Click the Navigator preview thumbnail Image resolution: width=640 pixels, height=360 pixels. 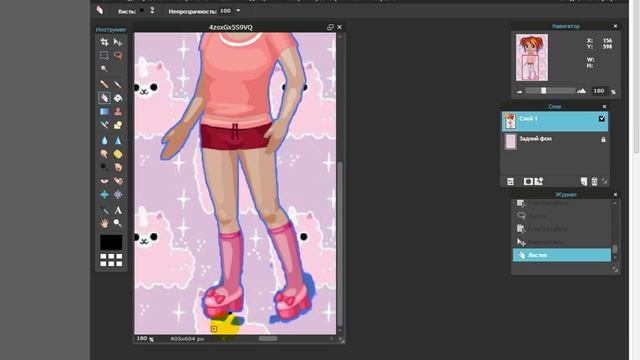click(532, 57)
